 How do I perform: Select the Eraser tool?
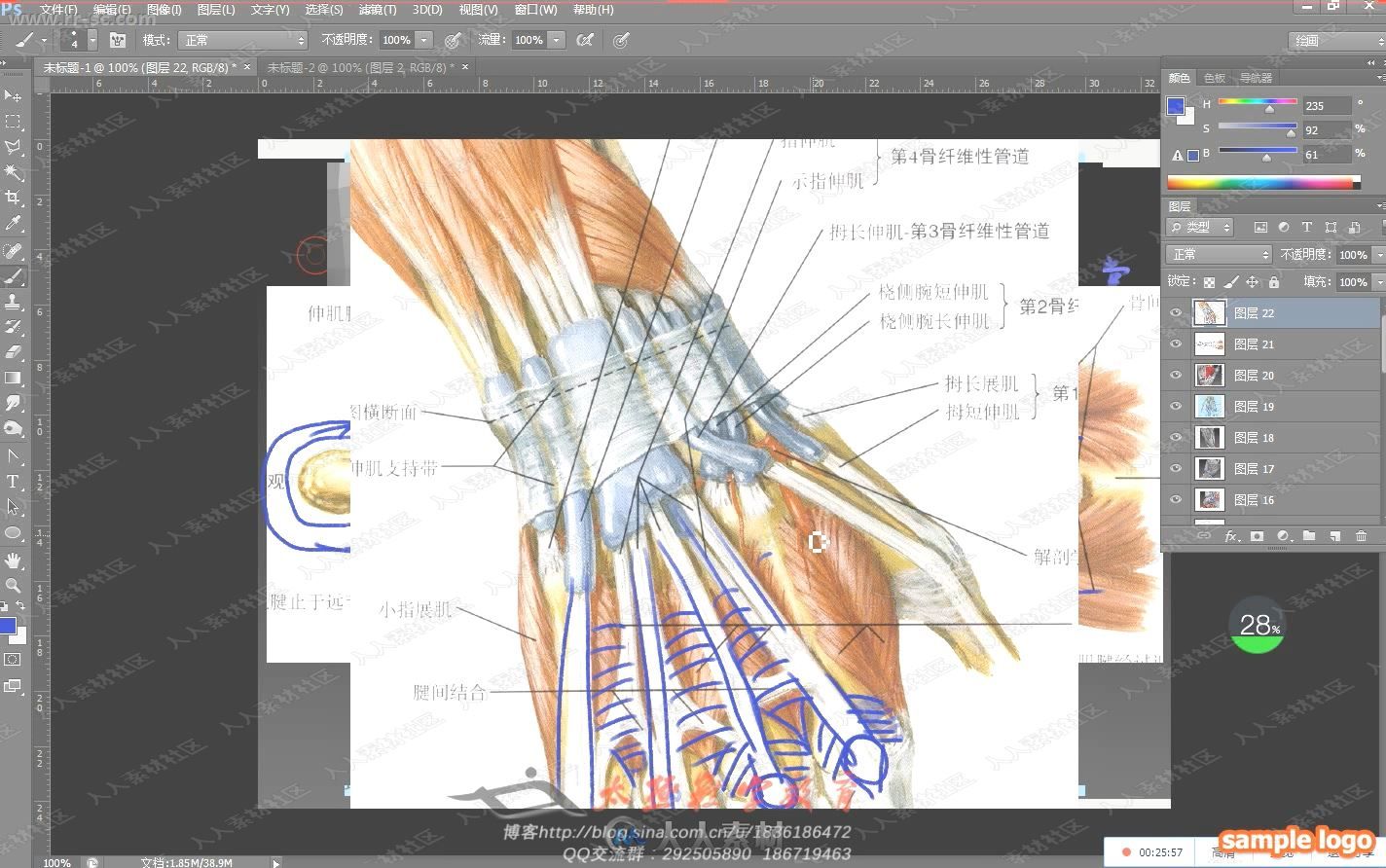[13, 352]
